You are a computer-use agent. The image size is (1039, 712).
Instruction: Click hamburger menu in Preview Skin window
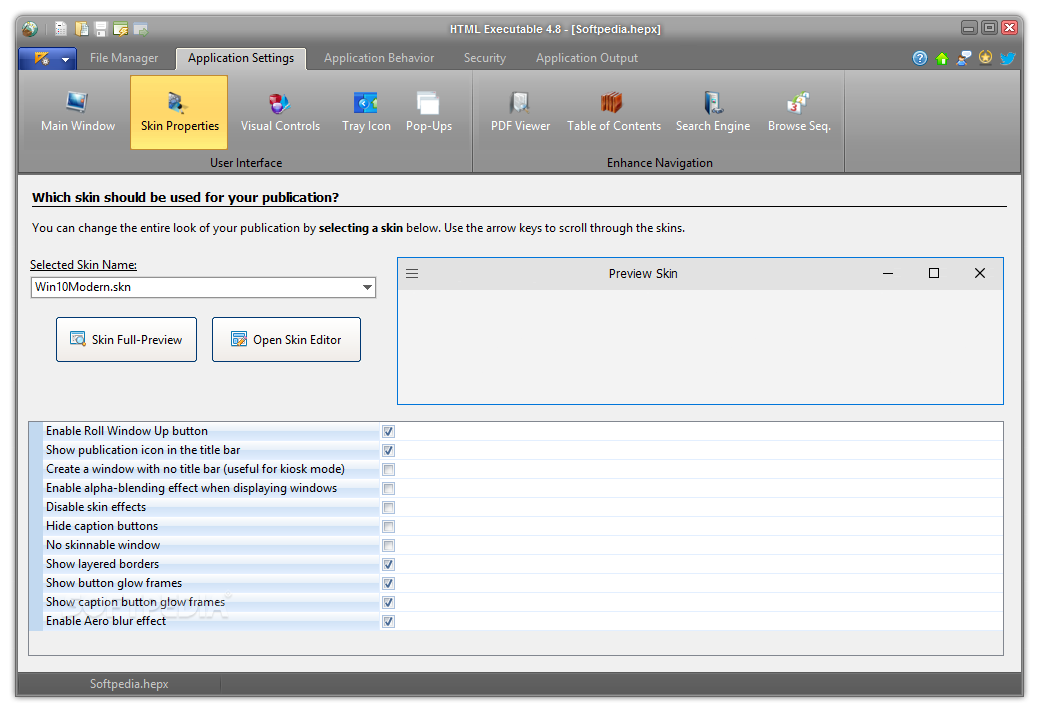point(412,274)
